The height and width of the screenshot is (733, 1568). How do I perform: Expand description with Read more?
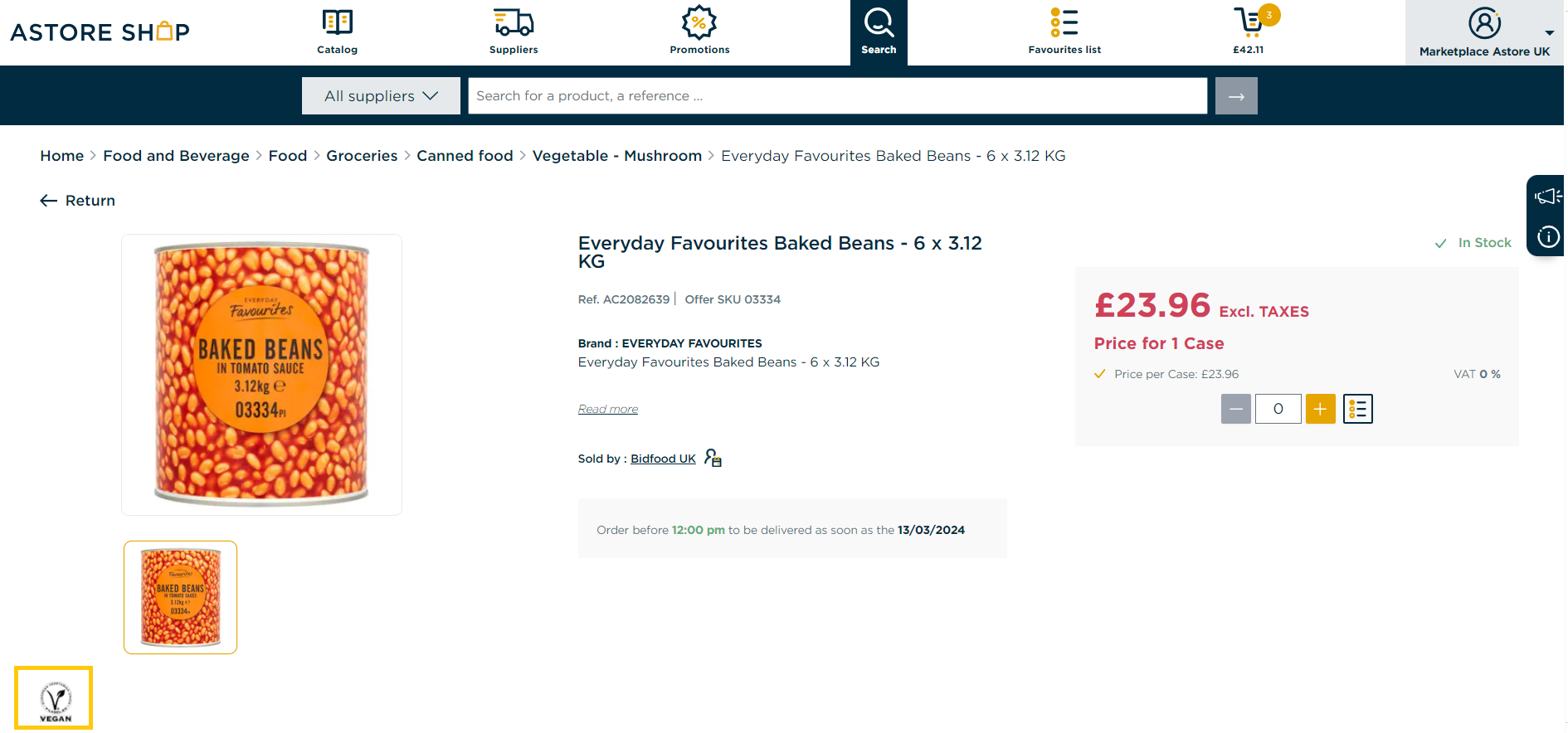coord(608,409)
